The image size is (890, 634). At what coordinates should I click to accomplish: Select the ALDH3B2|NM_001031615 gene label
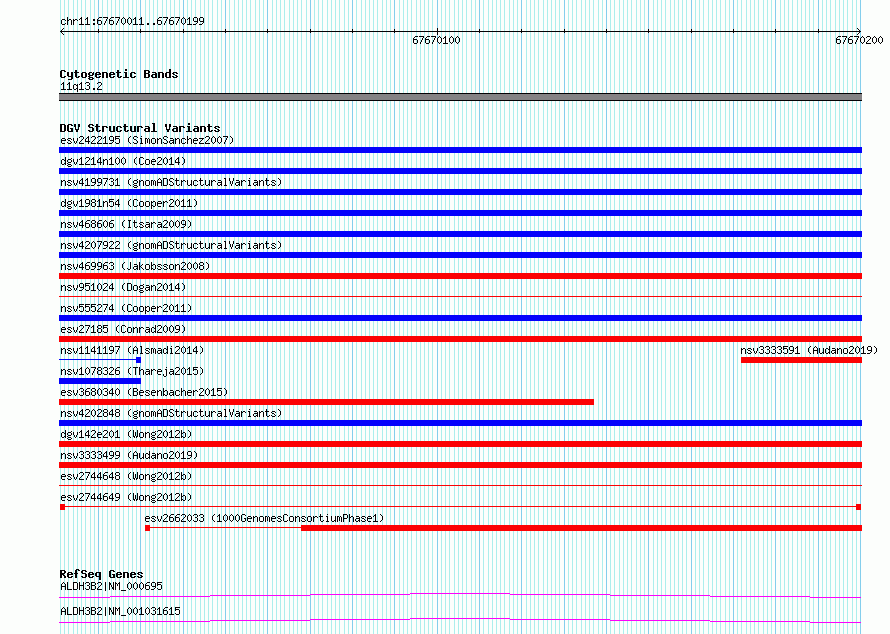pos(120,611)
